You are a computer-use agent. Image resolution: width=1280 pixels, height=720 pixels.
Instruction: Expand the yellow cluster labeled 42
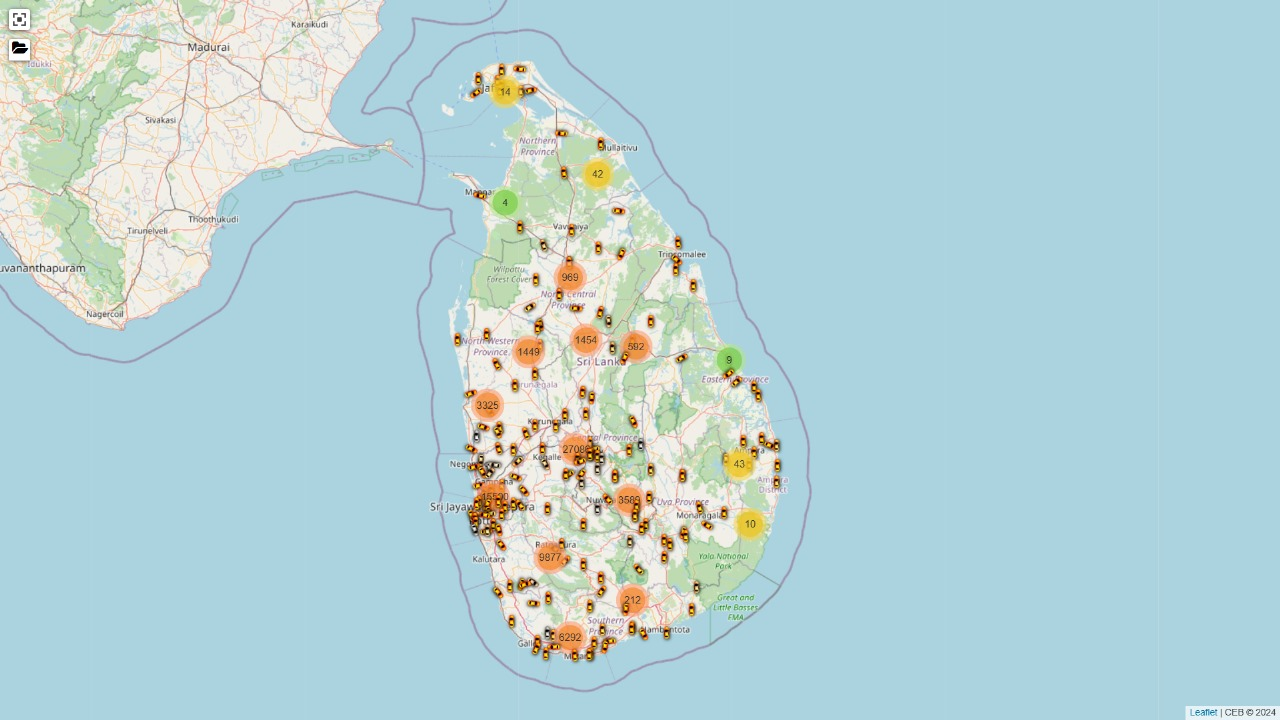coord(597,174)
